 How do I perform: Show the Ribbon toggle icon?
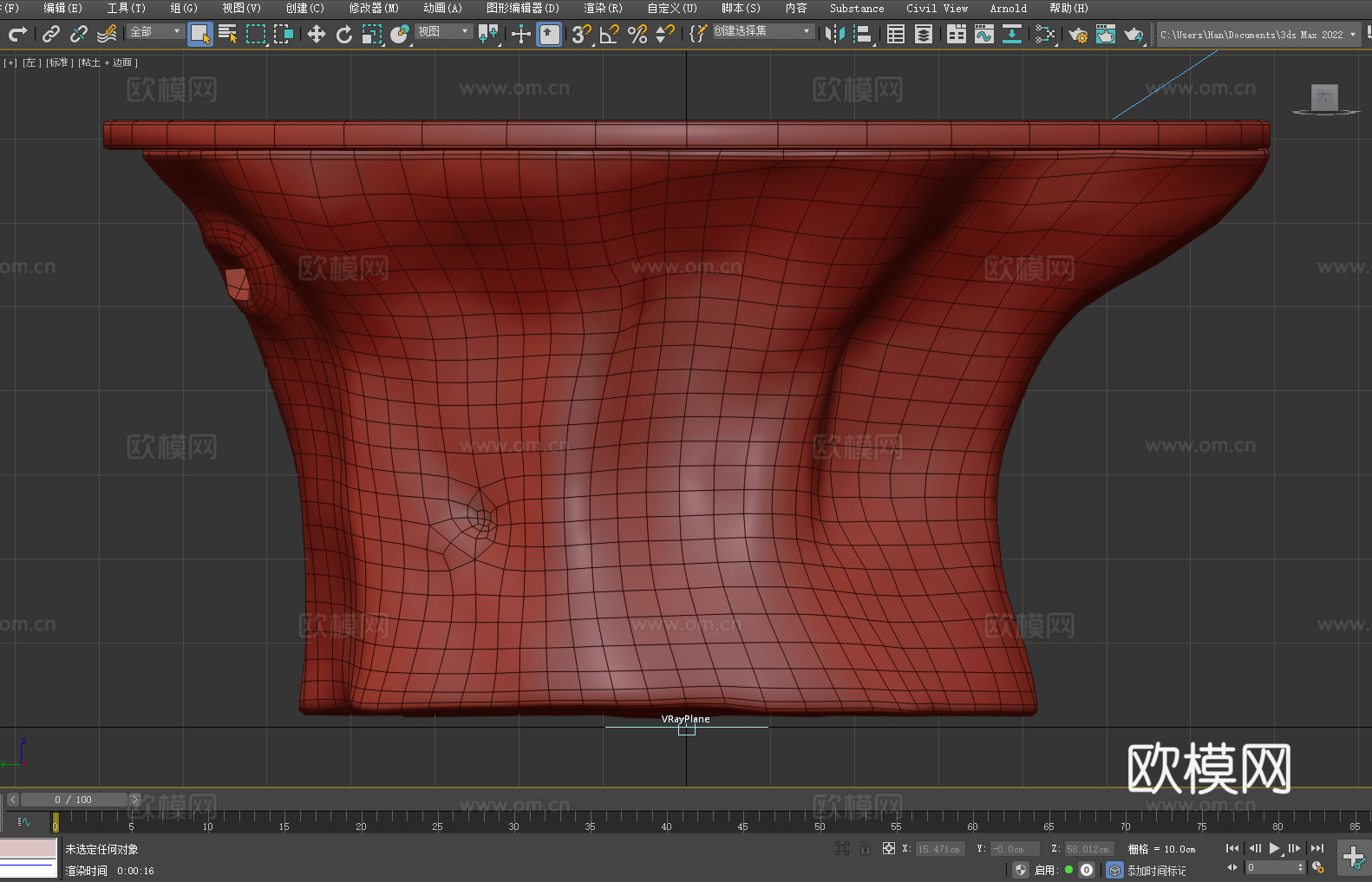[957, 34]
